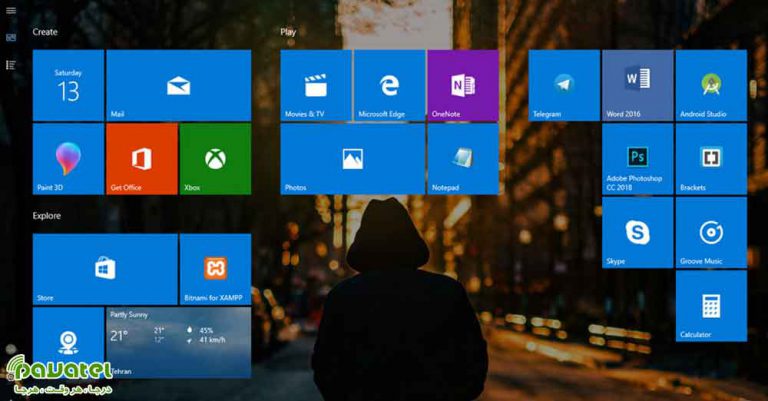Open Groove Music tile
The width and height of the screenshot is (768, 401).
coord(711,233)
